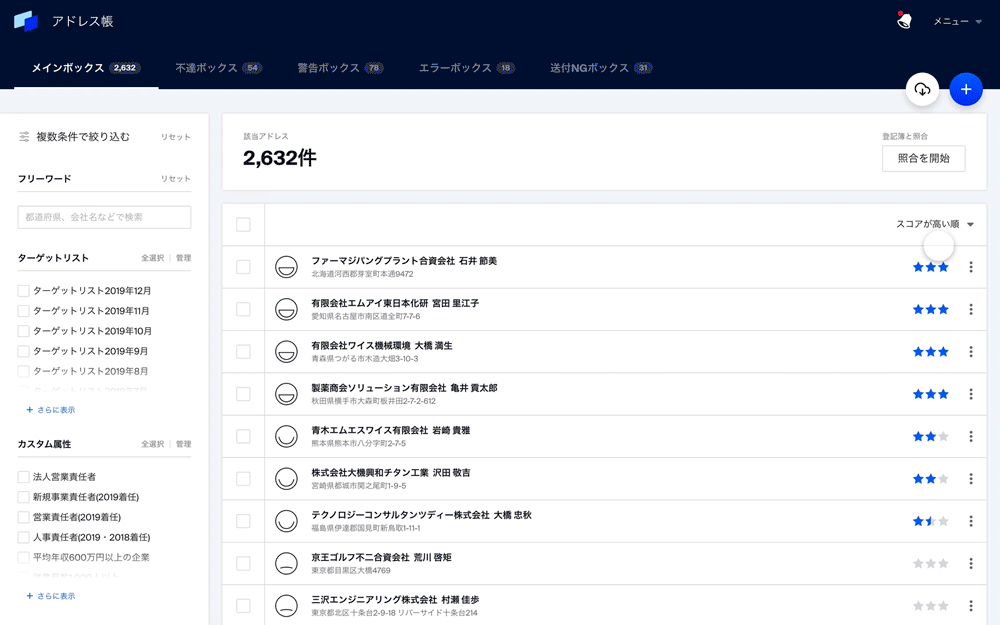Click the cloud download icon button
The image size is (1000, 625).
pyautogui.click(x=922, y=89)
